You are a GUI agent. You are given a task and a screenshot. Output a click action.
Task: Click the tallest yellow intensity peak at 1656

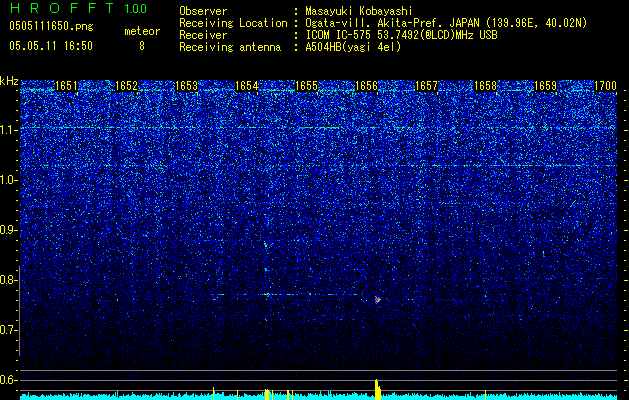point(377,389)
